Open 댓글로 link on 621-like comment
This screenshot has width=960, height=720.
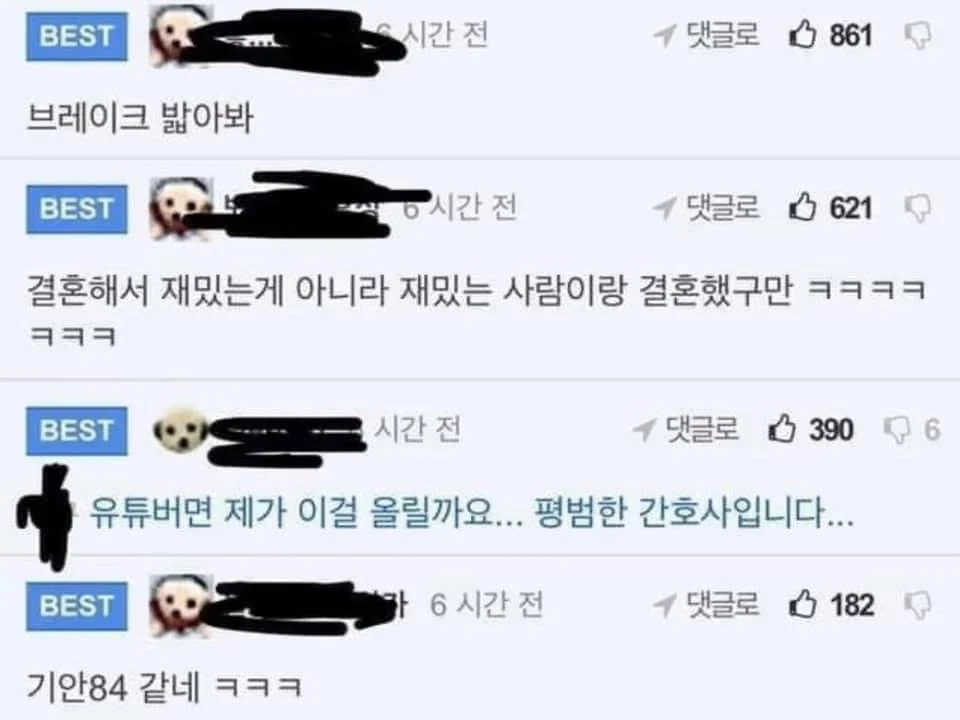pos(706,208)
